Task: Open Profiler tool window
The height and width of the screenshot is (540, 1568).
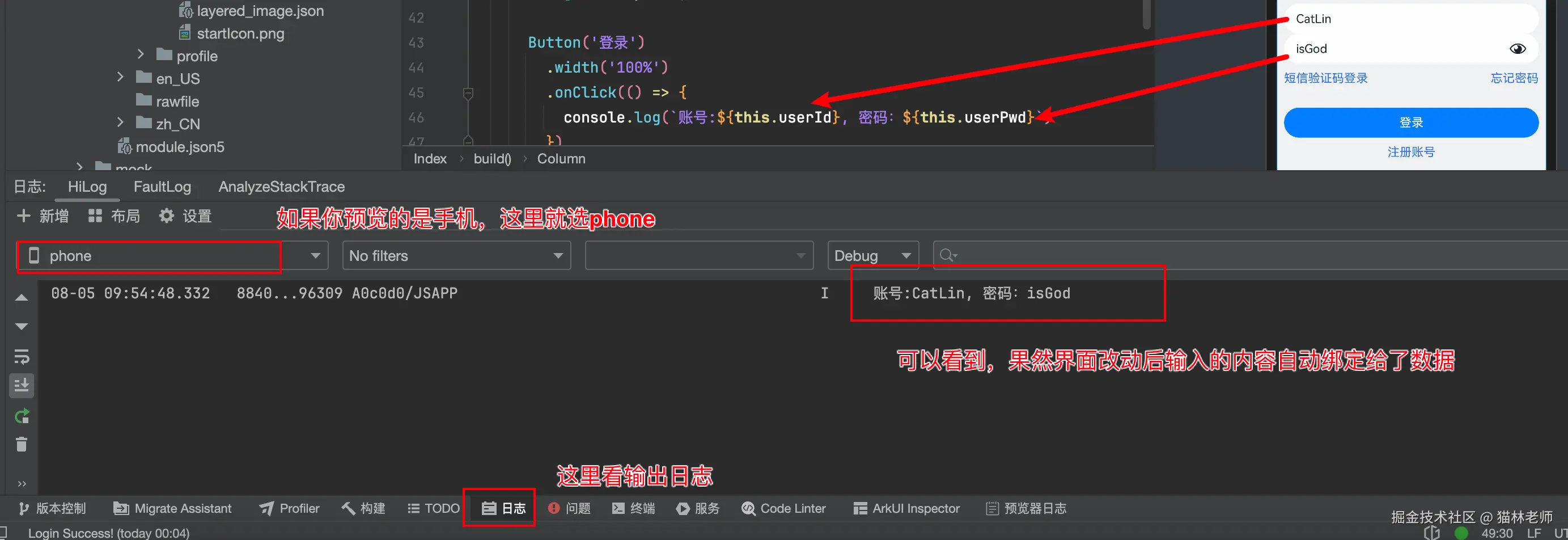Action: coord(289,508)
